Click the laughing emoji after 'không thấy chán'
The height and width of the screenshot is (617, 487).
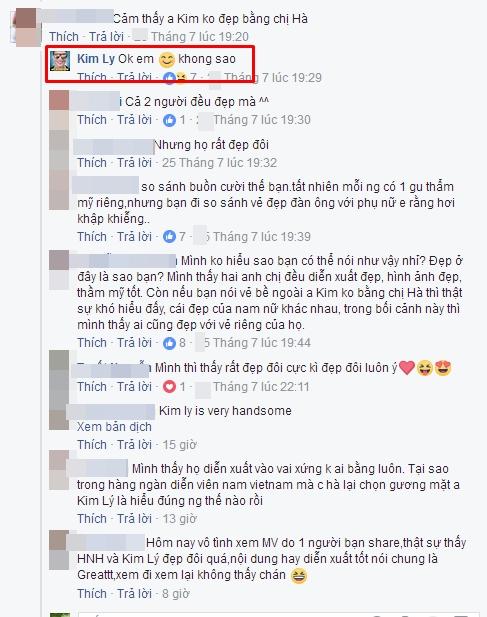(299, 576)
